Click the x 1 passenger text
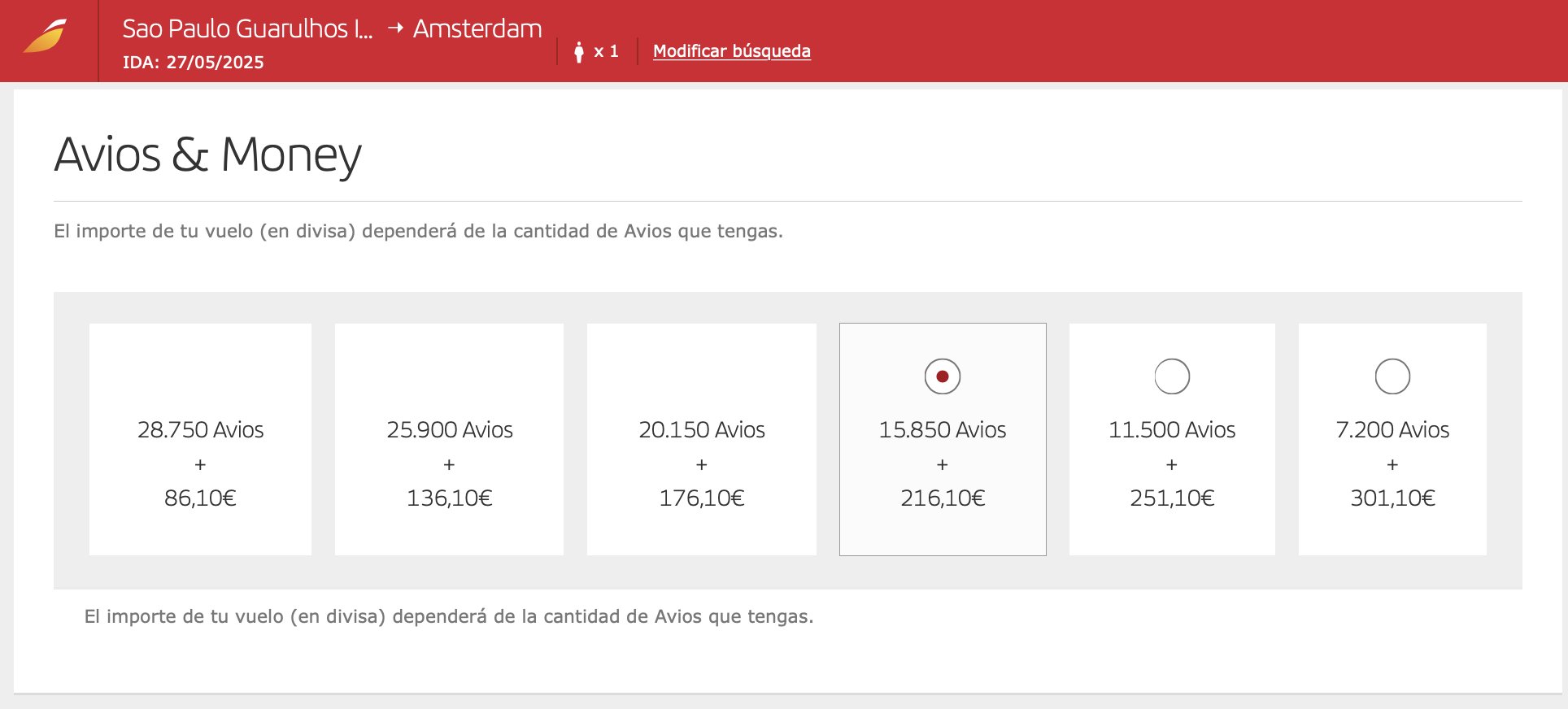The width and height of the screenshot is (1568, 709). click(606, 52)
